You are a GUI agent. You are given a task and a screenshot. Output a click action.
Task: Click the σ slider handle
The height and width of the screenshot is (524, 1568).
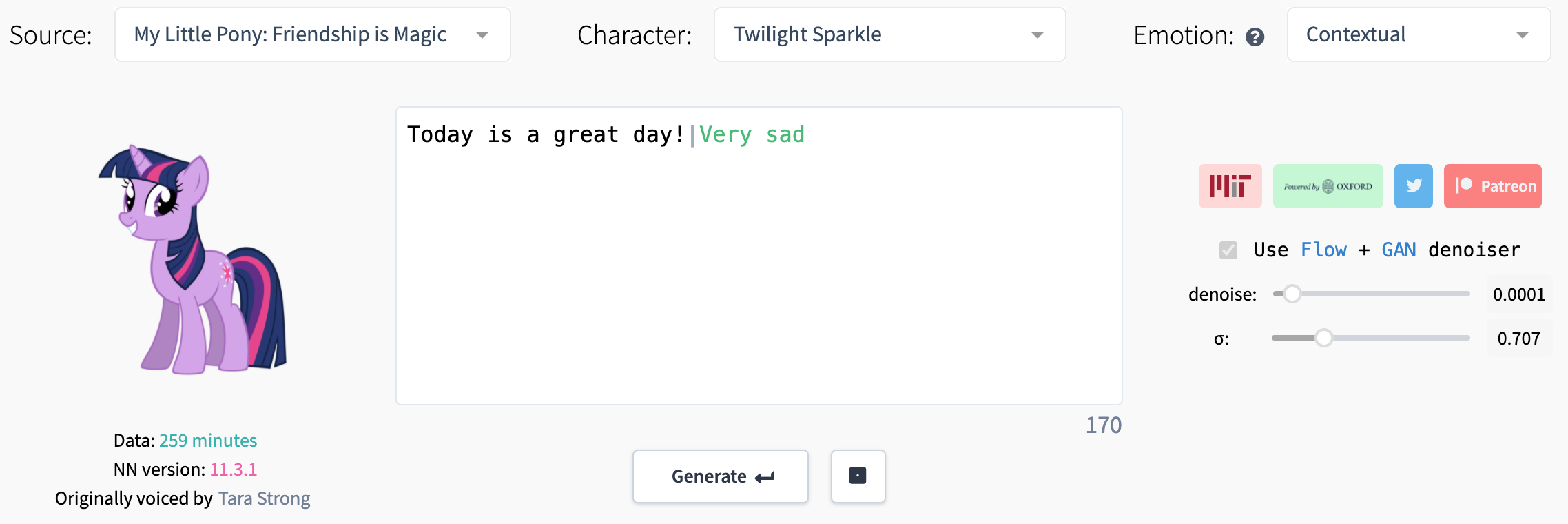pos(1323,338)
